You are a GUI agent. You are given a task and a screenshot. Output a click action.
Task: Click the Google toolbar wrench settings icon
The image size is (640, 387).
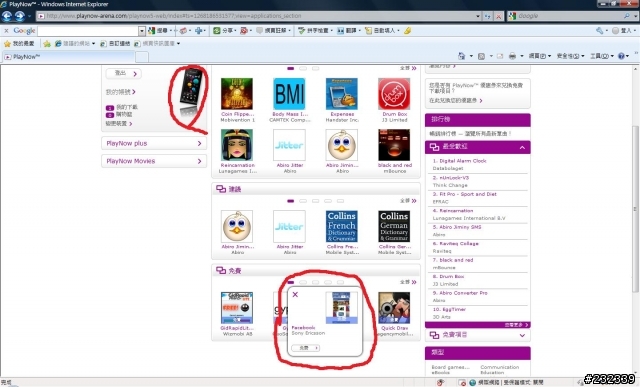tap(600, 31)
